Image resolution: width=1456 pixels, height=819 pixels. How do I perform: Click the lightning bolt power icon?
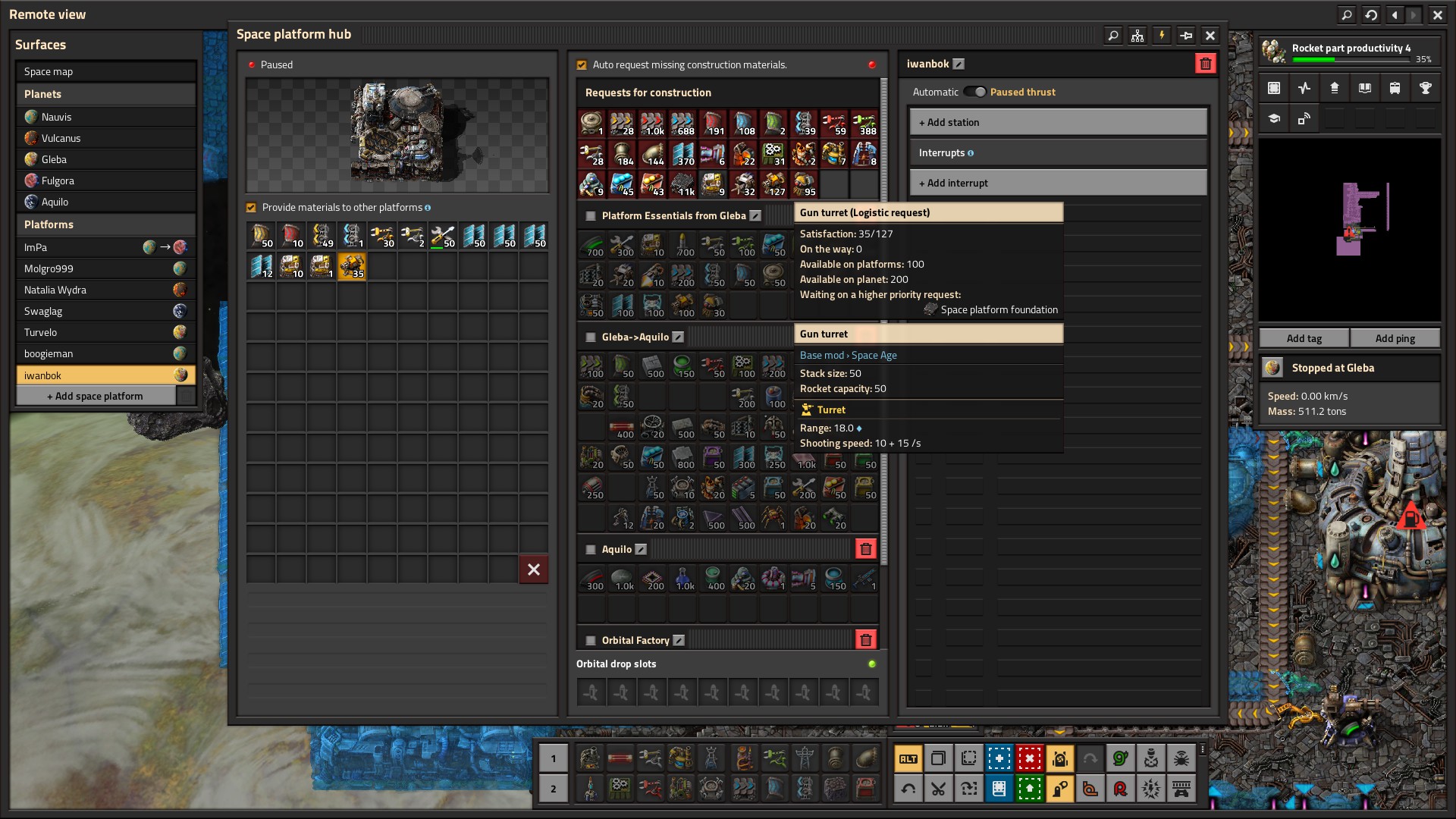1161,36
